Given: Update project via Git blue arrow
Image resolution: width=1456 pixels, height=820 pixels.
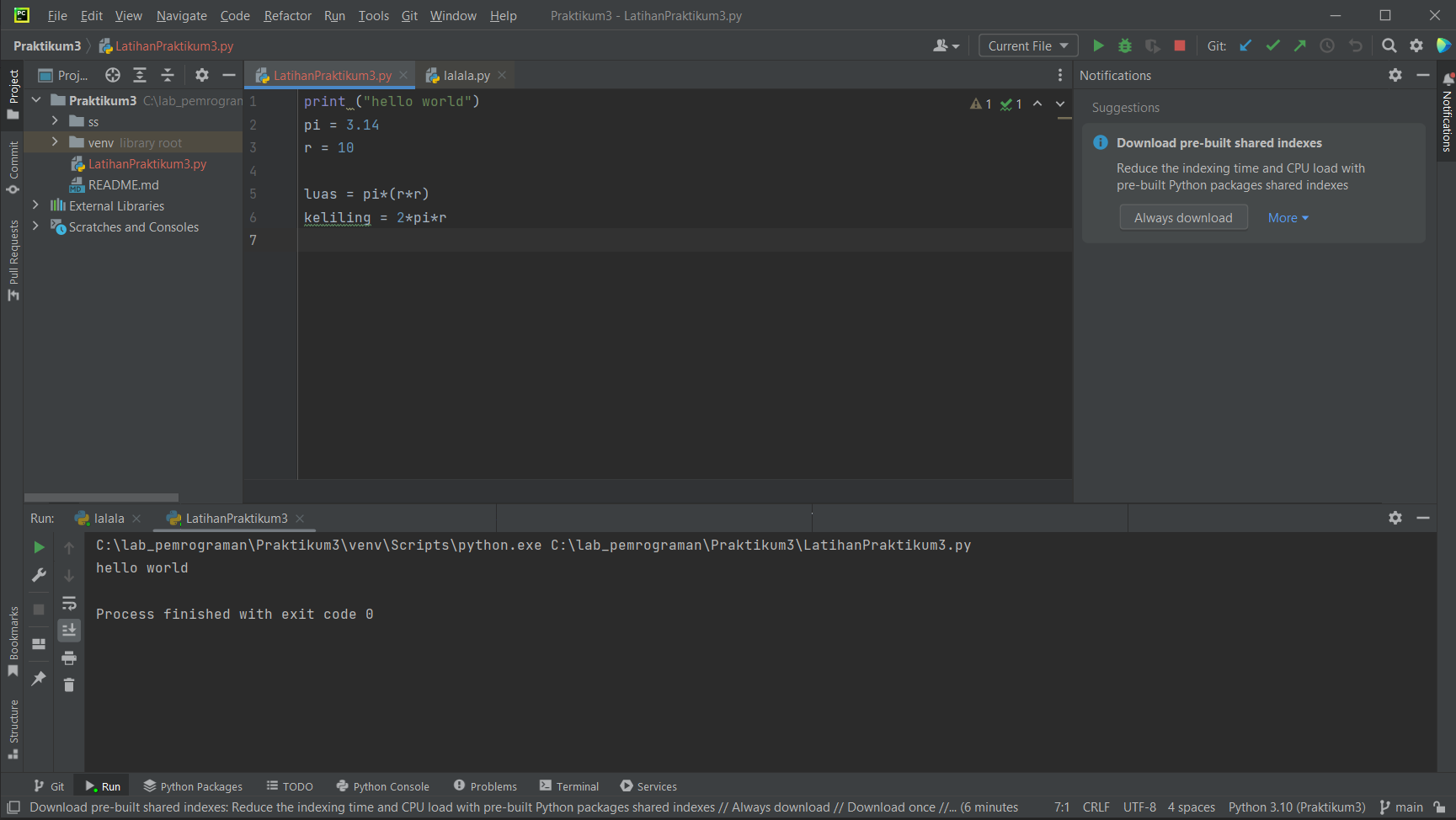Looking at the screenshot, I should [x=1245, y=45].
